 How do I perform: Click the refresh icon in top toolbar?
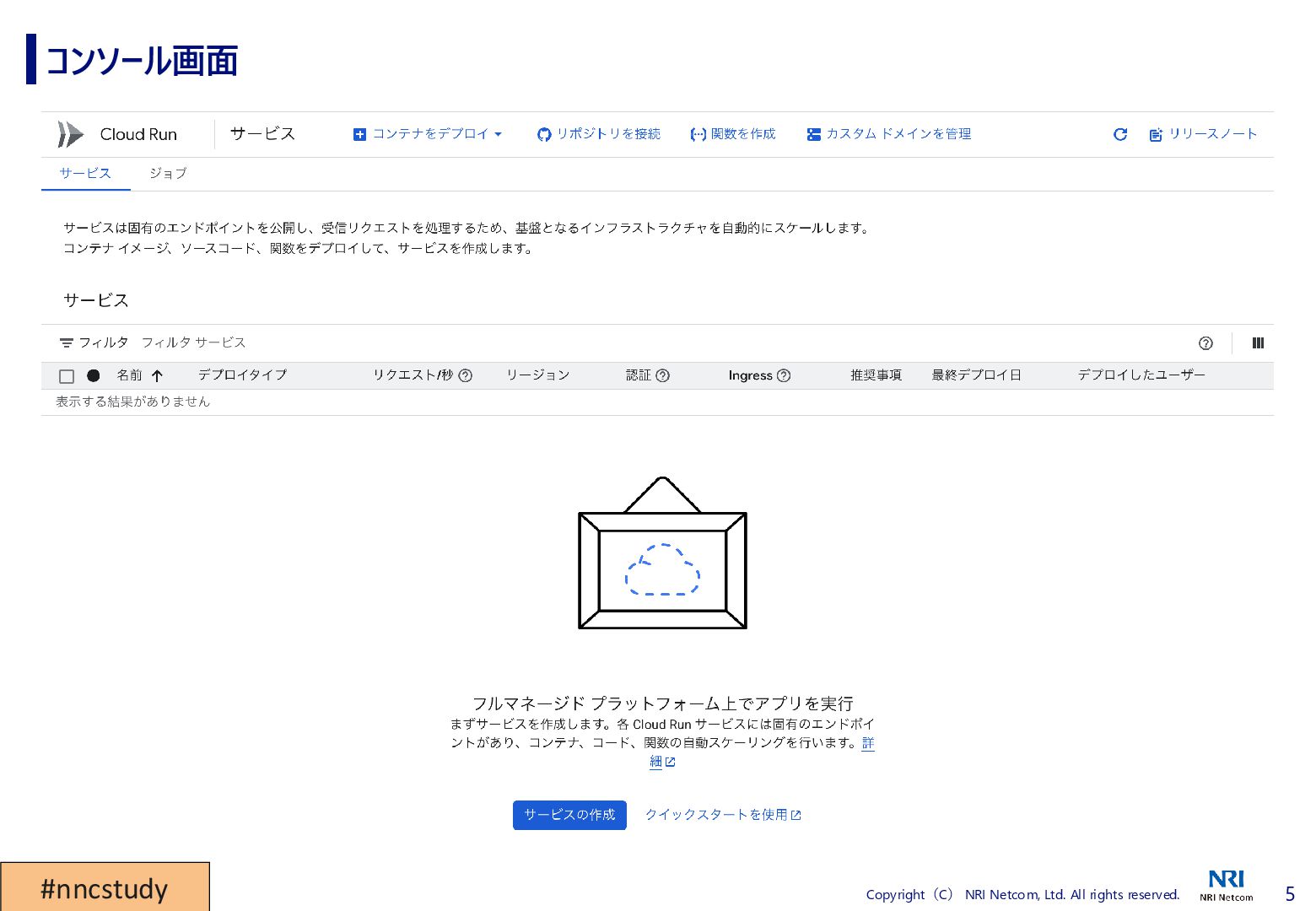pos(1120,134)
